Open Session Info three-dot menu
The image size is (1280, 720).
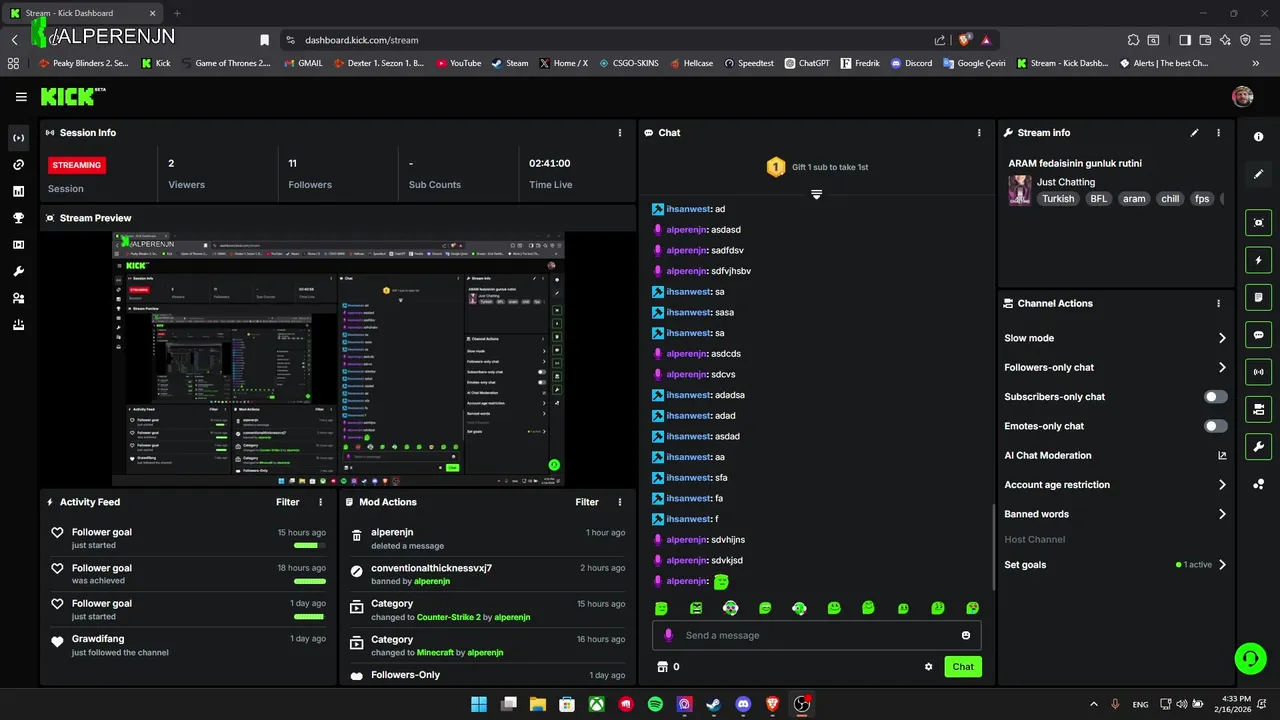tap(620, 132)
